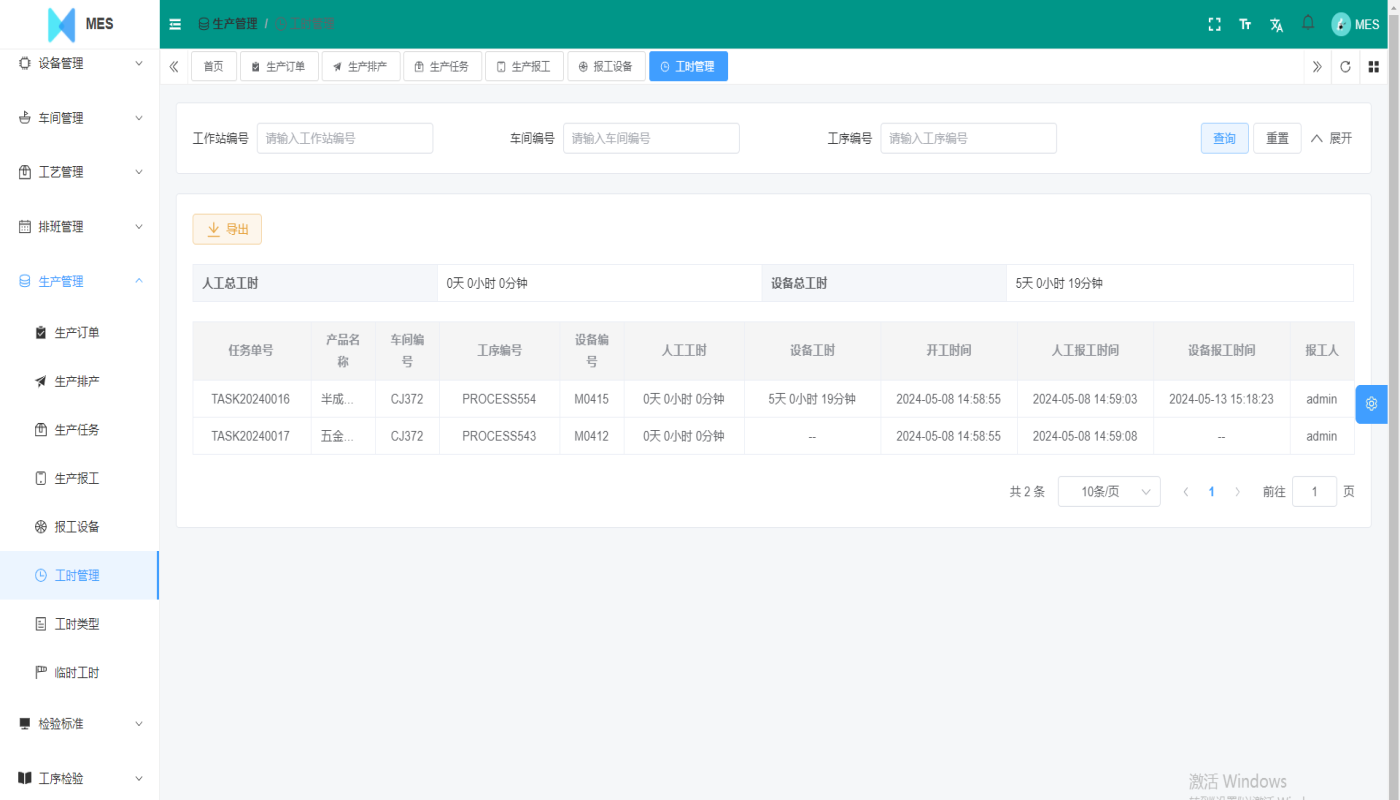
Task: Open 生产任务 in the sidebar
Action: click(x=80, y=430)
